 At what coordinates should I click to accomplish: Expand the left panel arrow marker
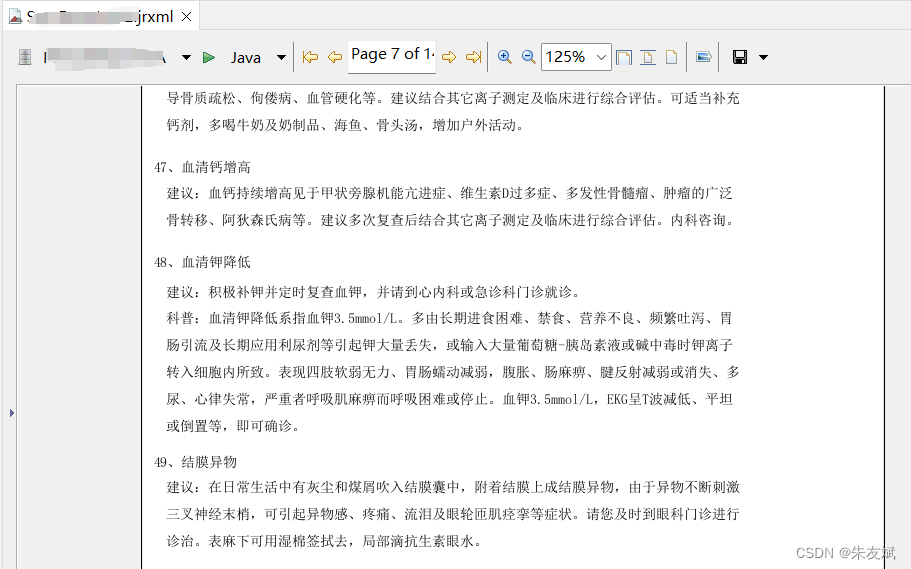12,413
